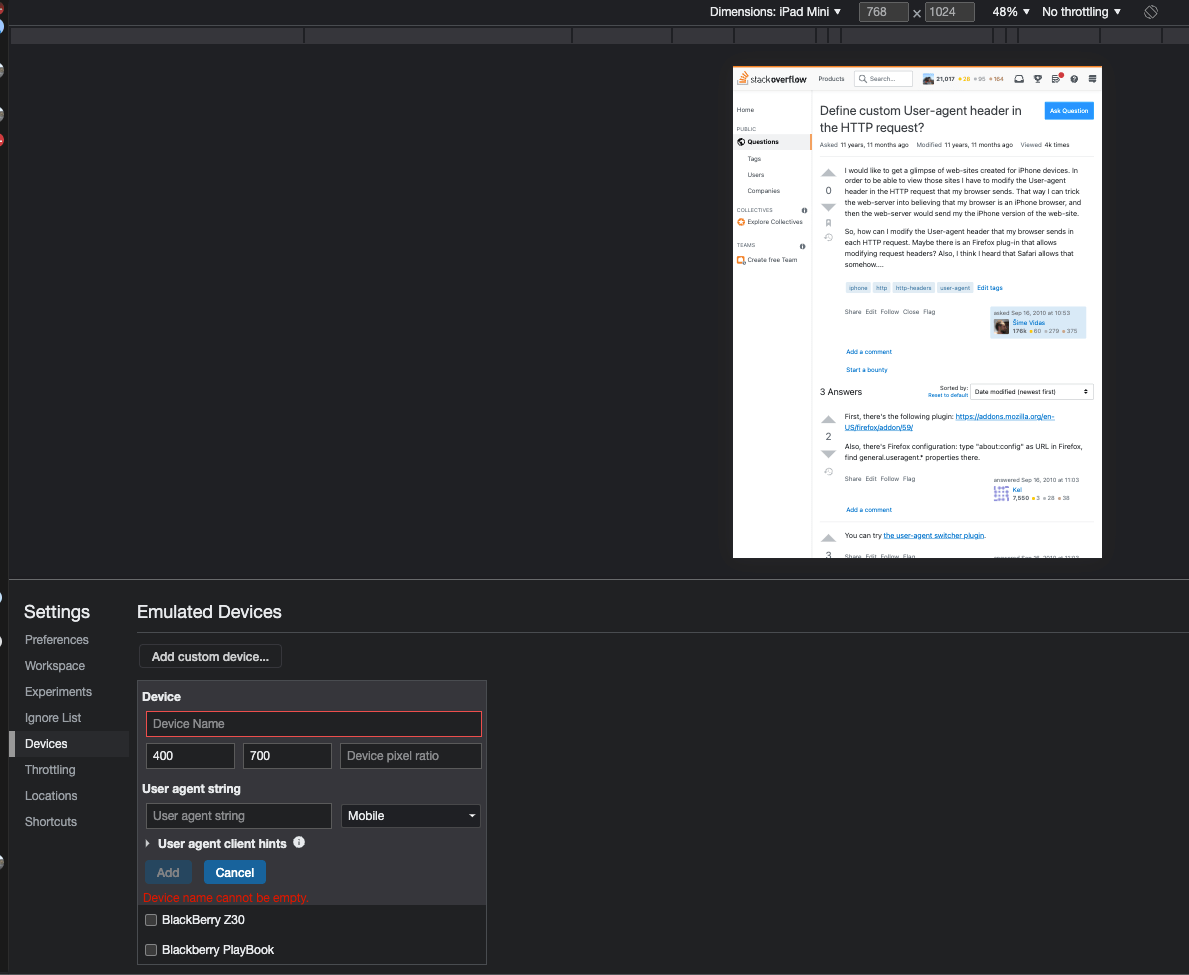Select Devices in Settings sidebar
Image resolution: width=1189 pixels, height=975 pixels.
69,744
